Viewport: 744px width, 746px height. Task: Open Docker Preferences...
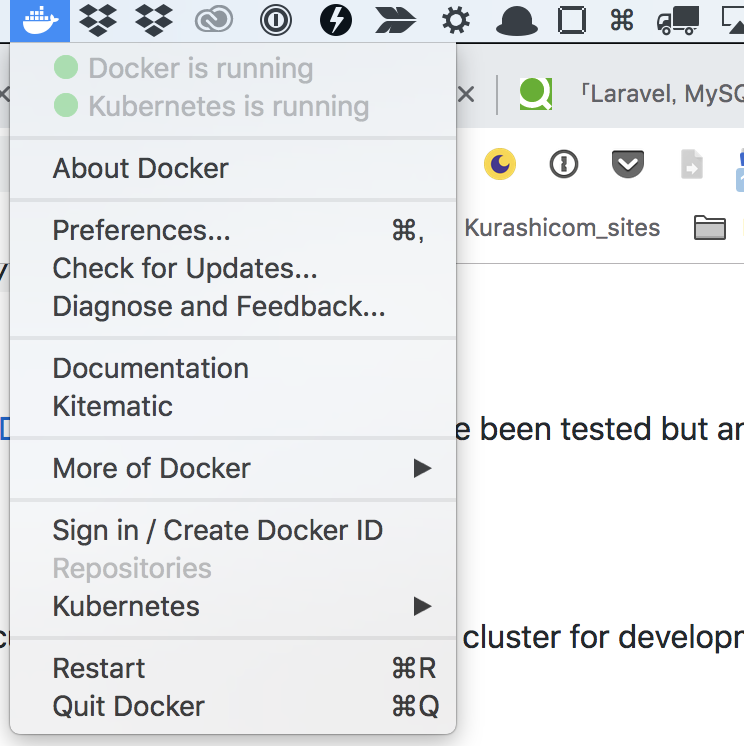233,230
